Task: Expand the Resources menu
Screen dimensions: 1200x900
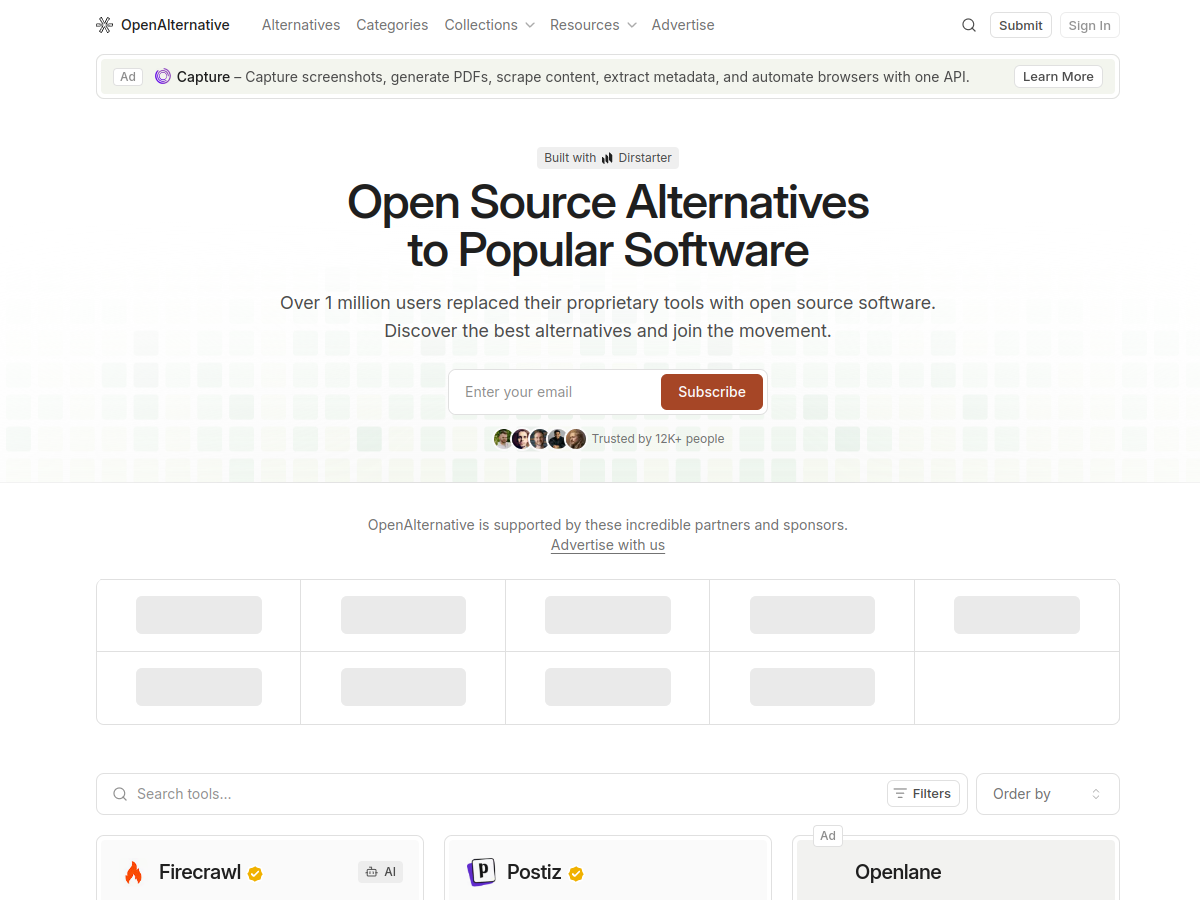Action: [x=593, y=25]
